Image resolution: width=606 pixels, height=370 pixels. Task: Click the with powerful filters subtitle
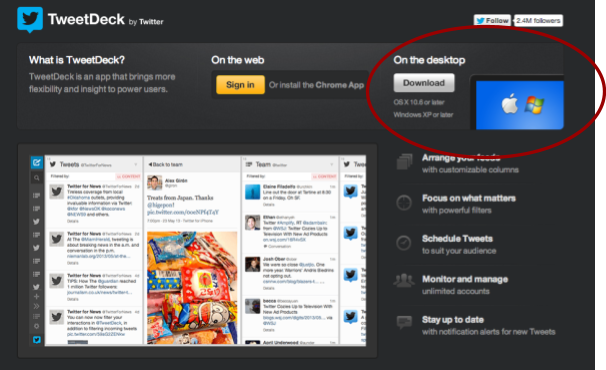[x=456, y=210]
